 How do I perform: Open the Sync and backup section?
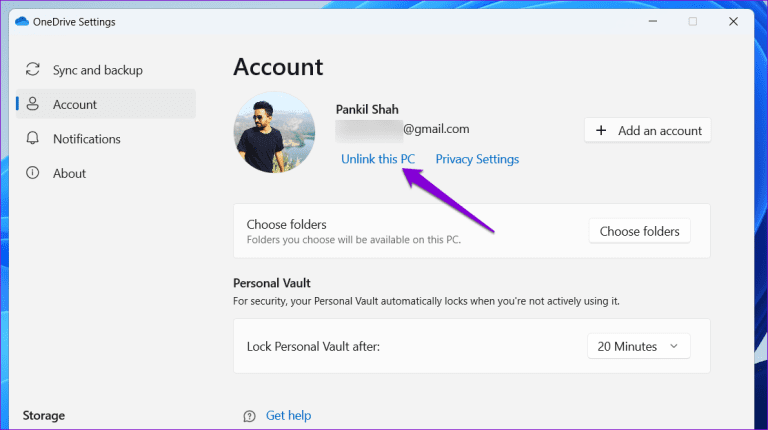coord(97,70)
